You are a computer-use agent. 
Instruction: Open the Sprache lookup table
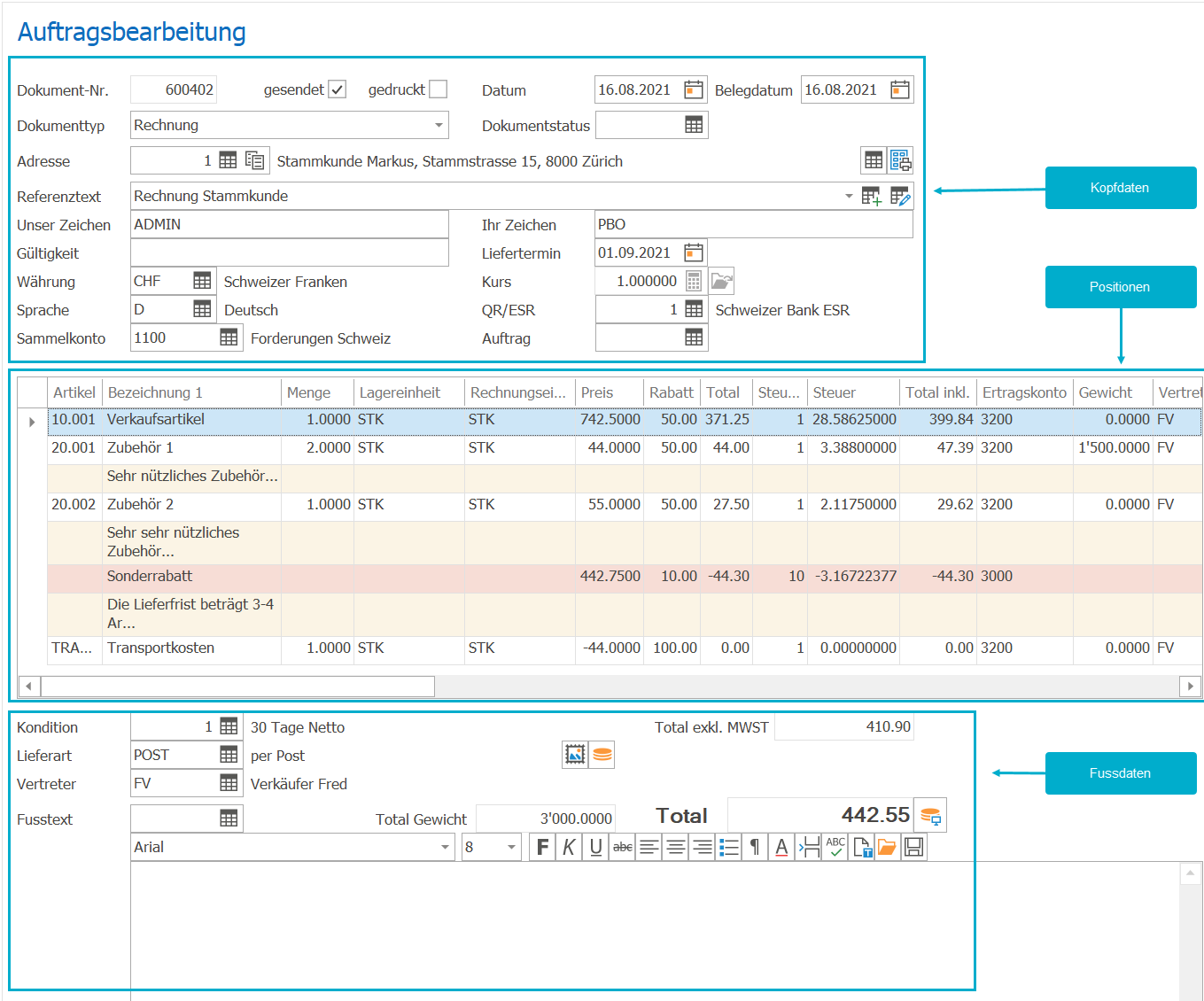202,309
